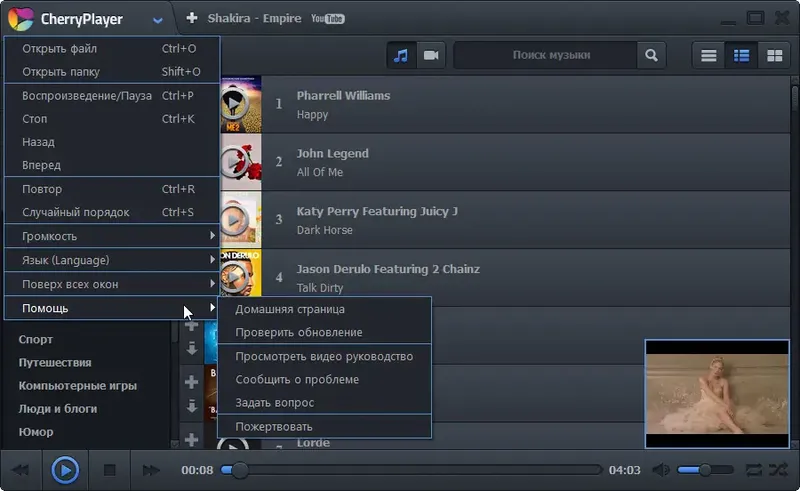Screen dimensions: 800x491
Task: Click the playback seek slider
Action: 411,470
